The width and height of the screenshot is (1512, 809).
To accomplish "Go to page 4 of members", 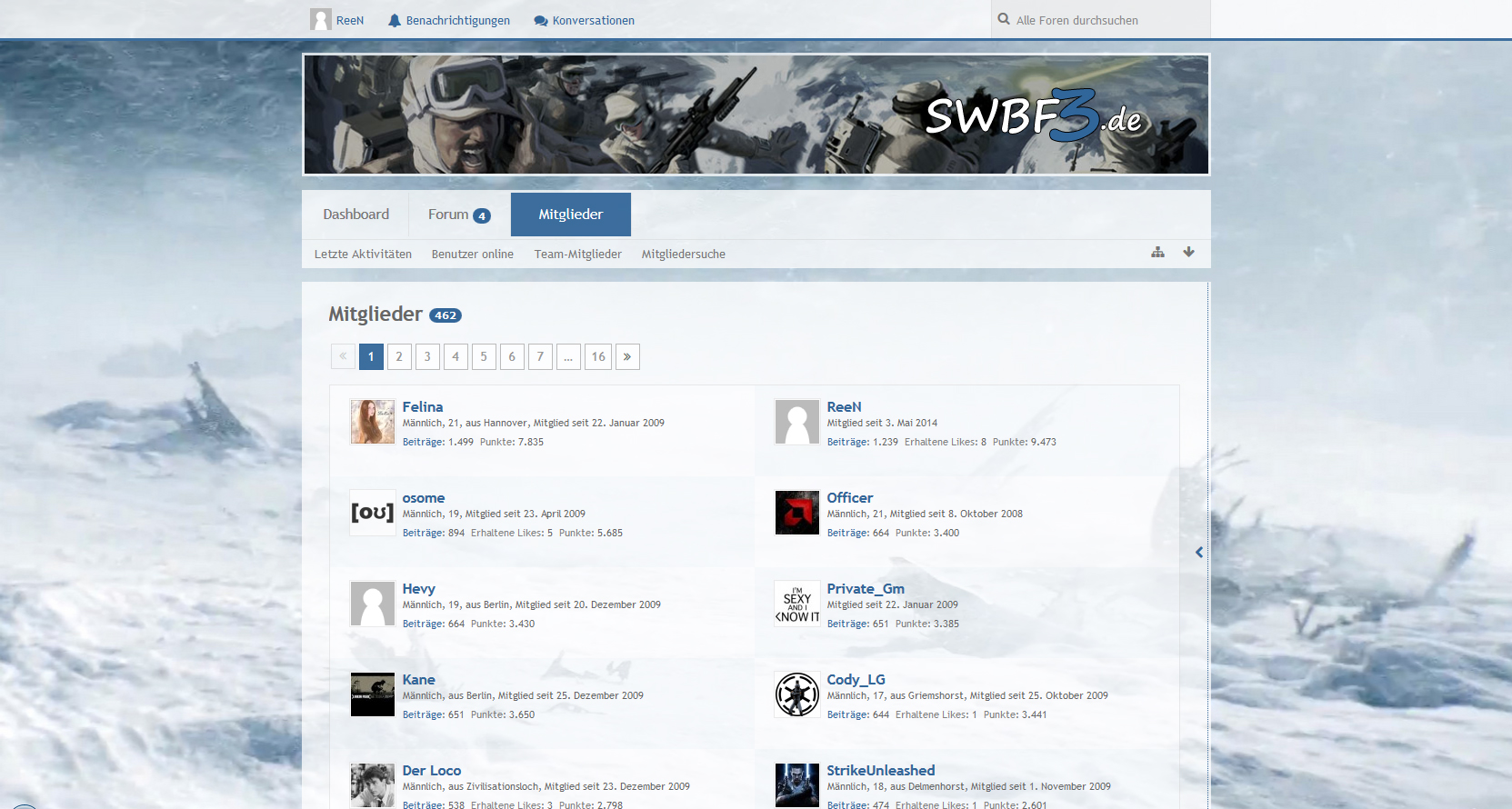I will tap(456, 356).
